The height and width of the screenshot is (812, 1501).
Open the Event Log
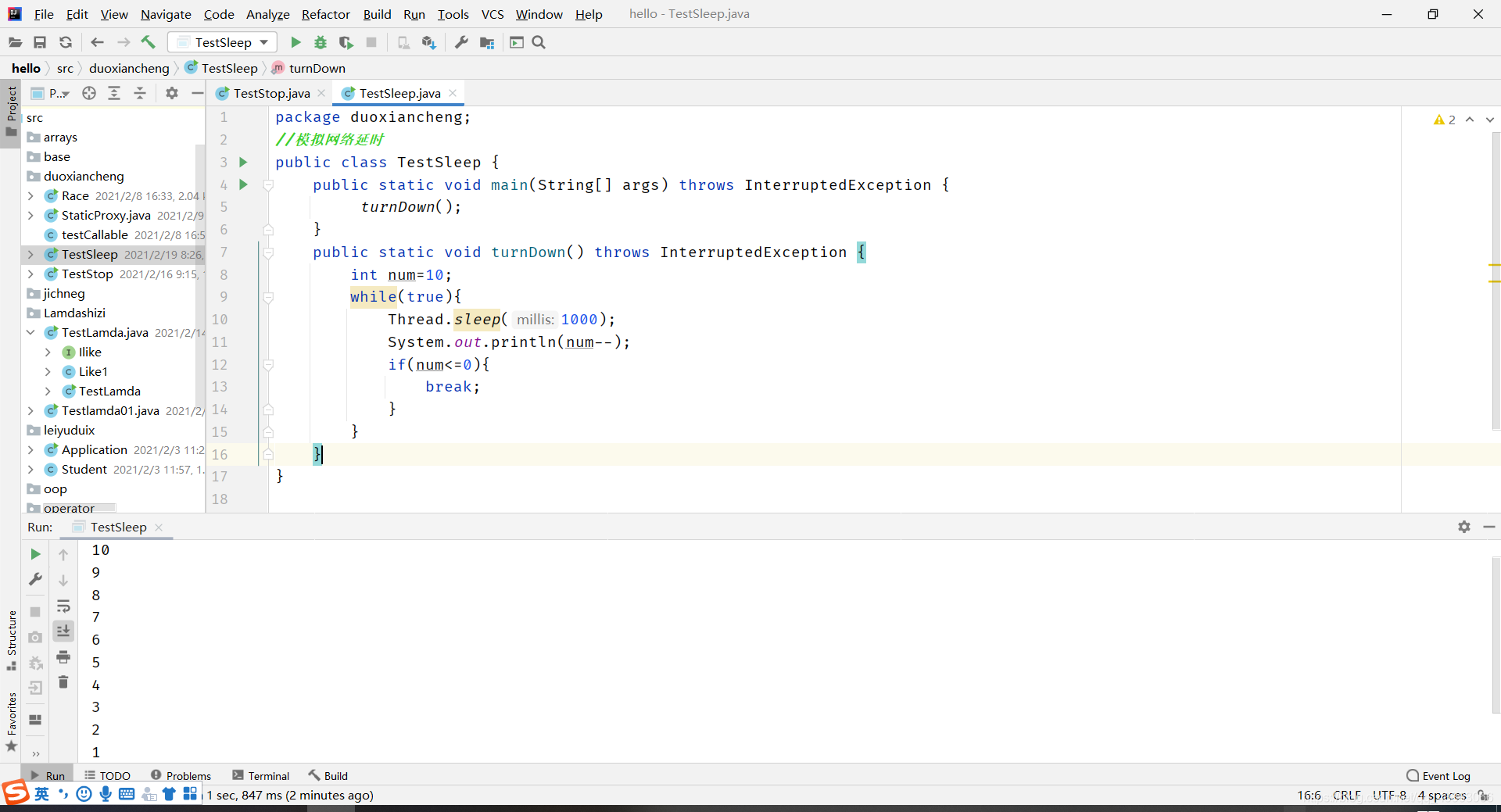pyautogui.click(x=1438, y=775)
